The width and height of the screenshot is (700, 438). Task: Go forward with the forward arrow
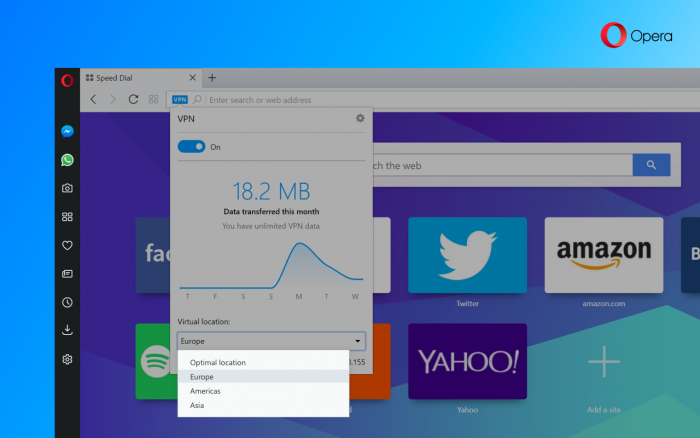[x=113, y=99]
